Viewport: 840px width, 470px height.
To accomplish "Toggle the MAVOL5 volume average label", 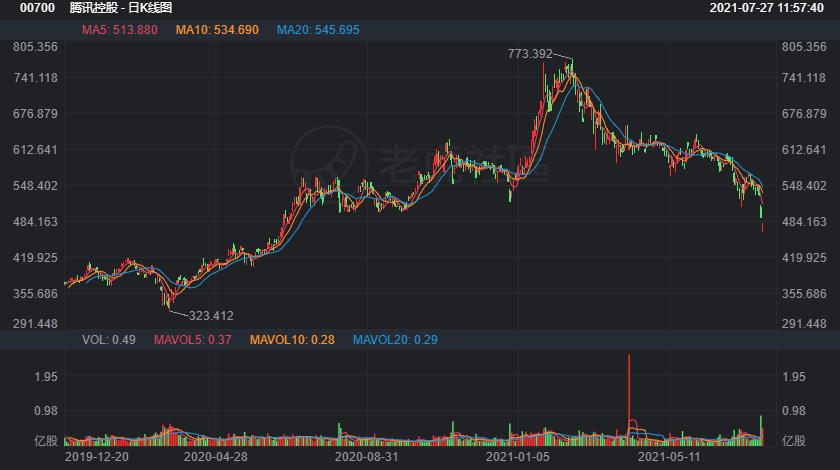I will pos(193,340).
